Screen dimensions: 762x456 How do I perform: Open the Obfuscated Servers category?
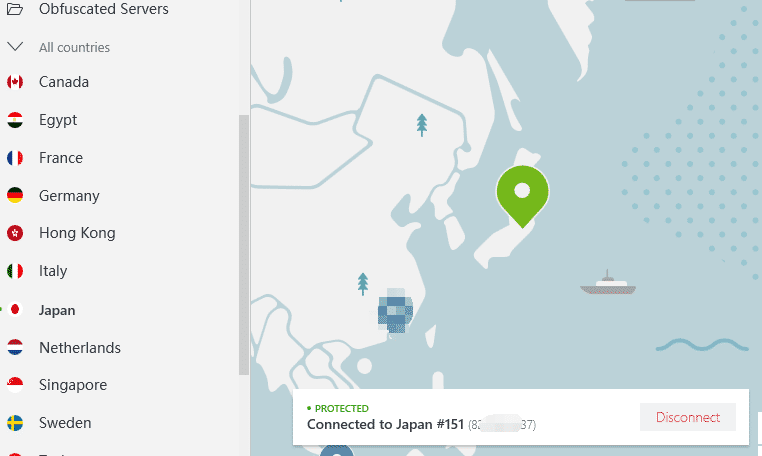pos(104,9)
